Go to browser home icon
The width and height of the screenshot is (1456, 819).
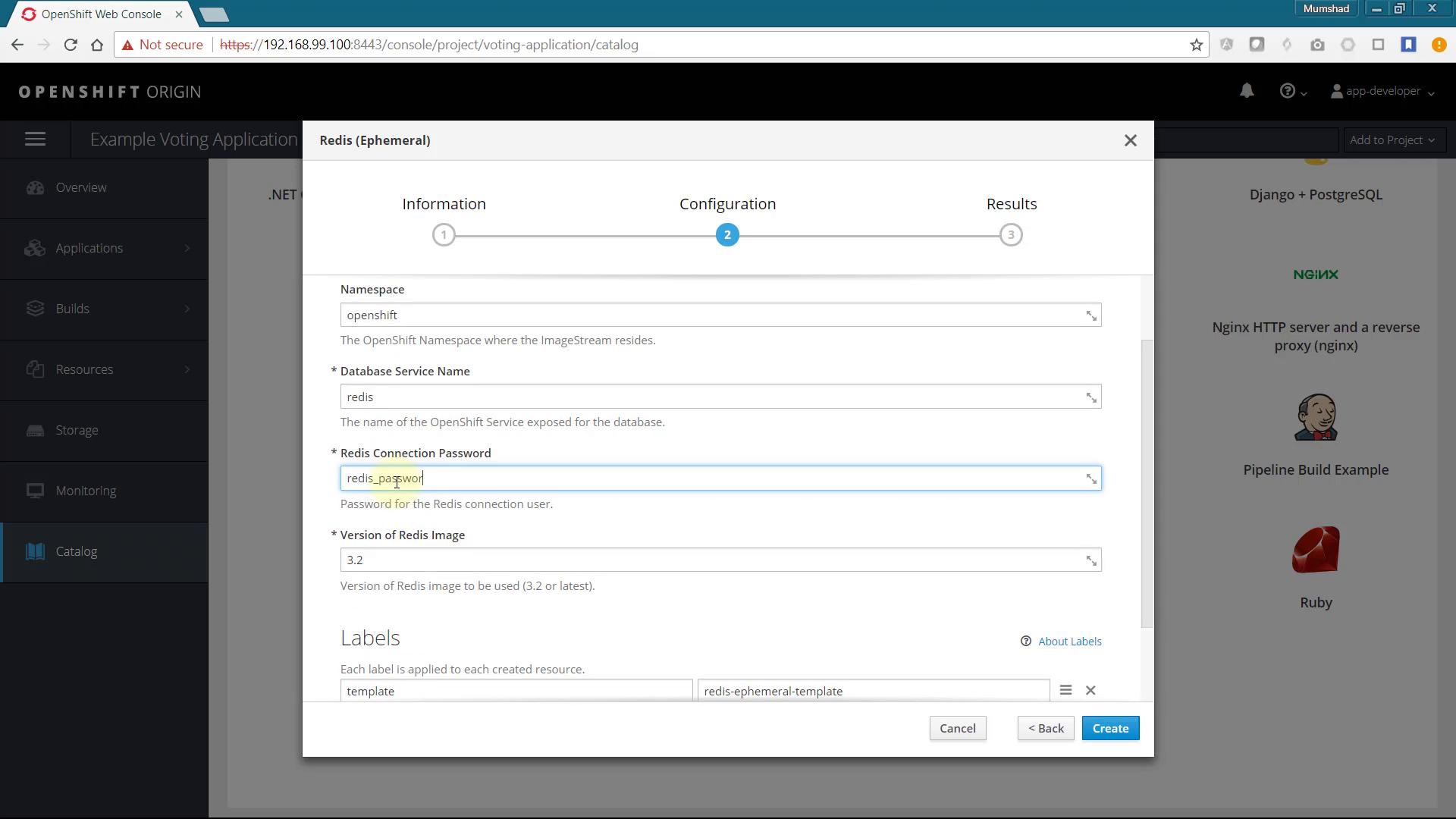click(97, 45)
